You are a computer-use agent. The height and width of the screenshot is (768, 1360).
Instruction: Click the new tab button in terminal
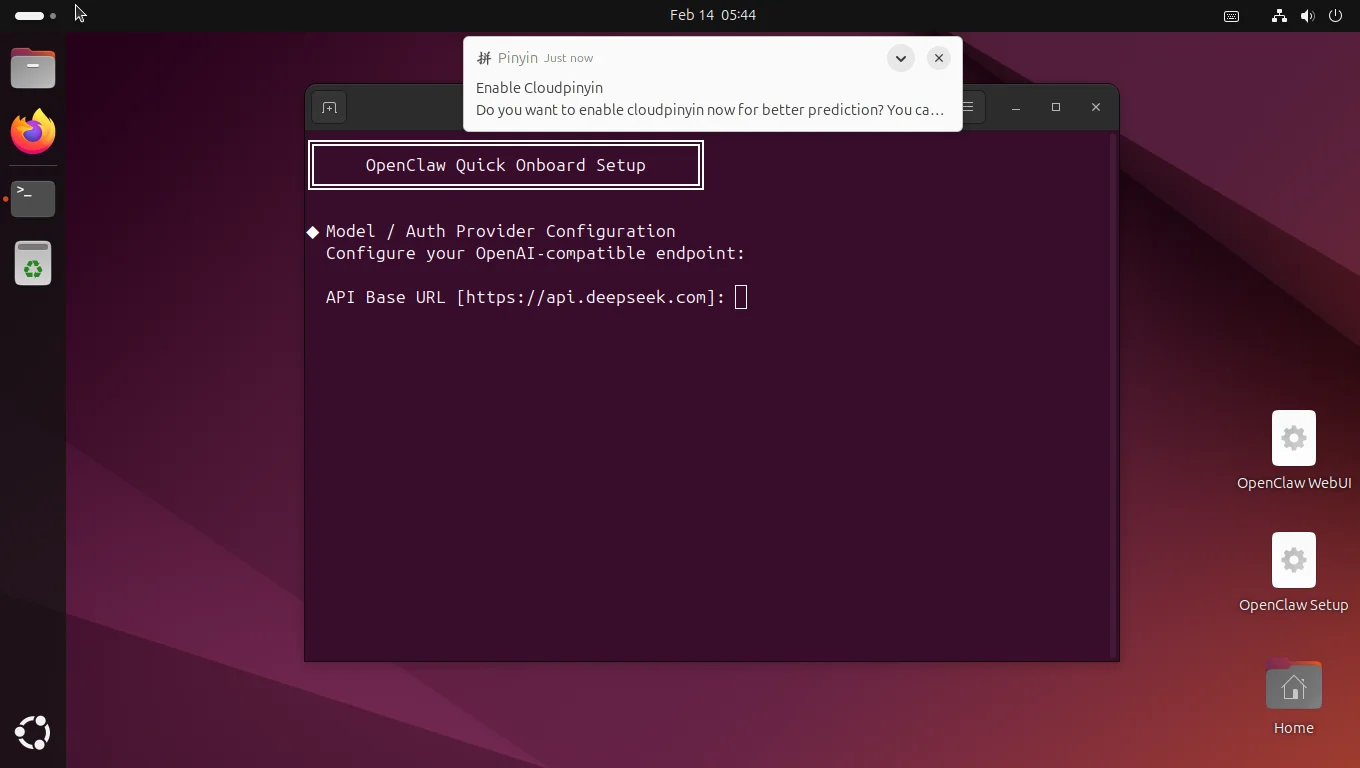(329, 108)
